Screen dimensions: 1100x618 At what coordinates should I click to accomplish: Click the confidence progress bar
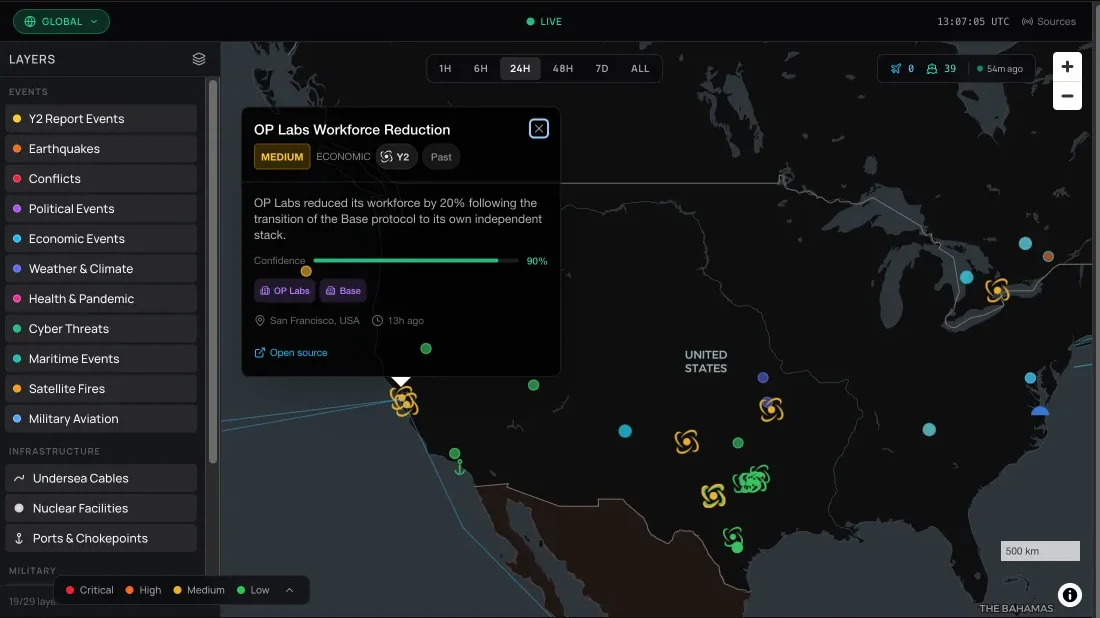click(x=417, y=260)
